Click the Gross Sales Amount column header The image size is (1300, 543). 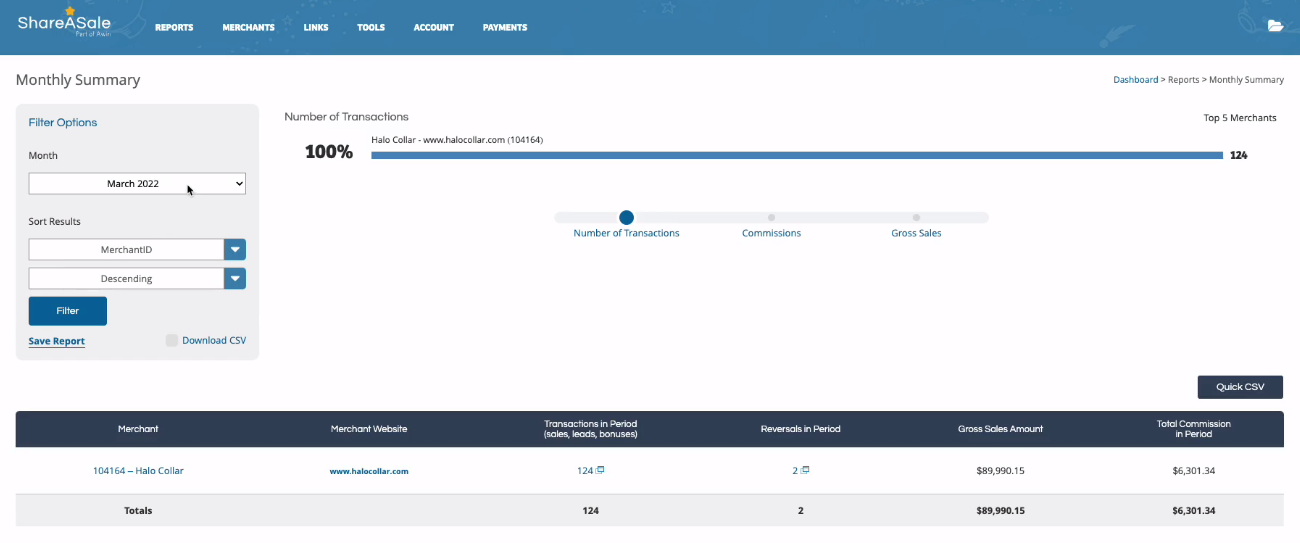pos(1000,429)
